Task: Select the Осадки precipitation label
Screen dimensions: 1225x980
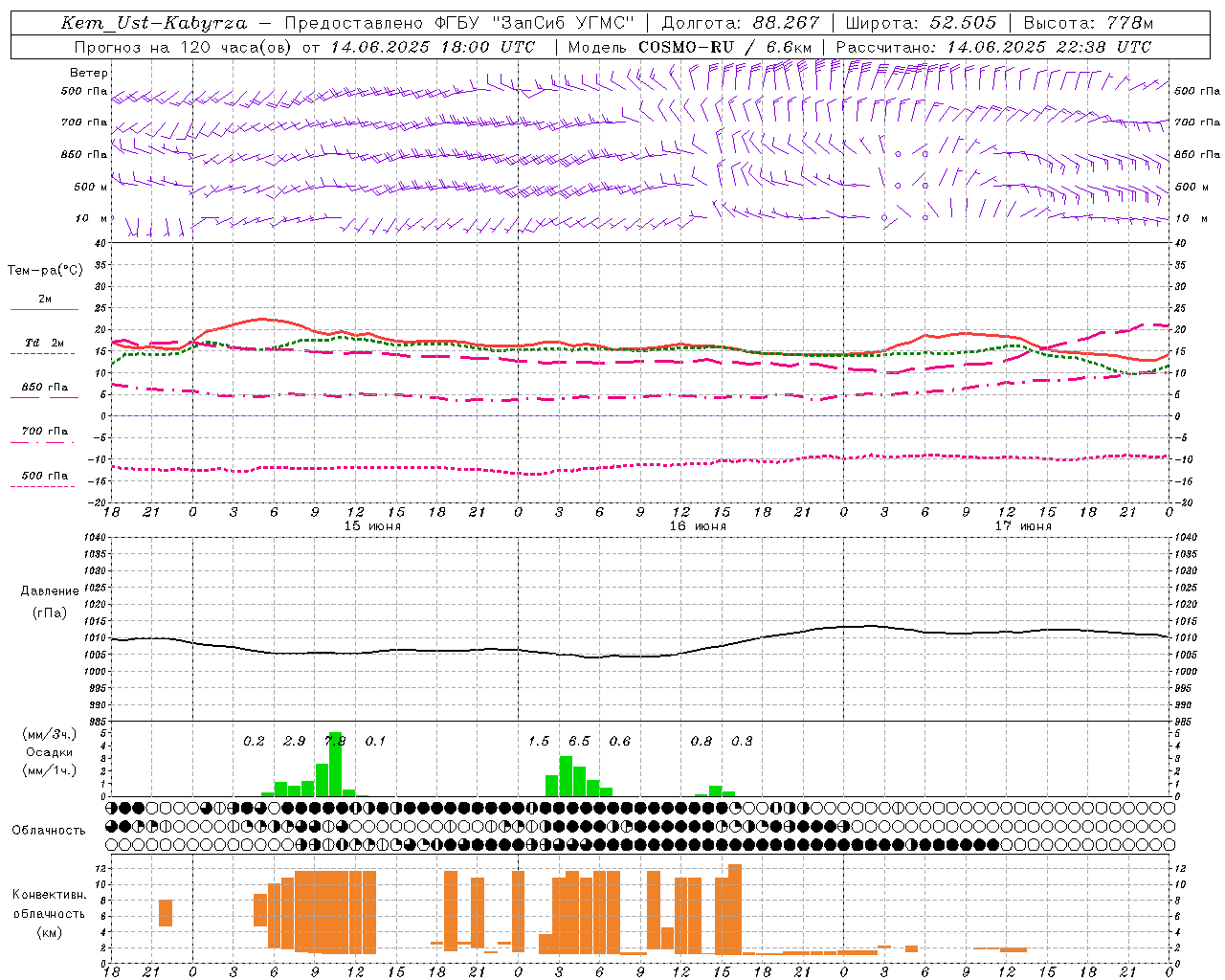Action: (x=50, y=753)
